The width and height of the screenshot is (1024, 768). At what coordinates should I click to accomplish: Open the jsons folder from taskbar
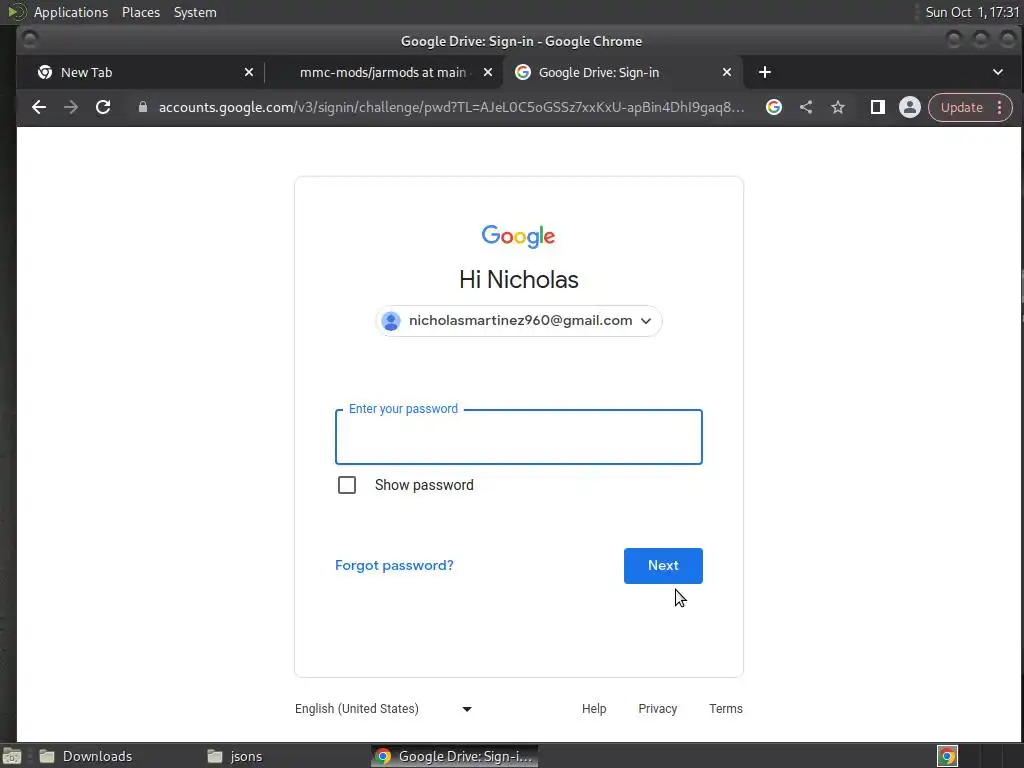[x=235, y=756]
